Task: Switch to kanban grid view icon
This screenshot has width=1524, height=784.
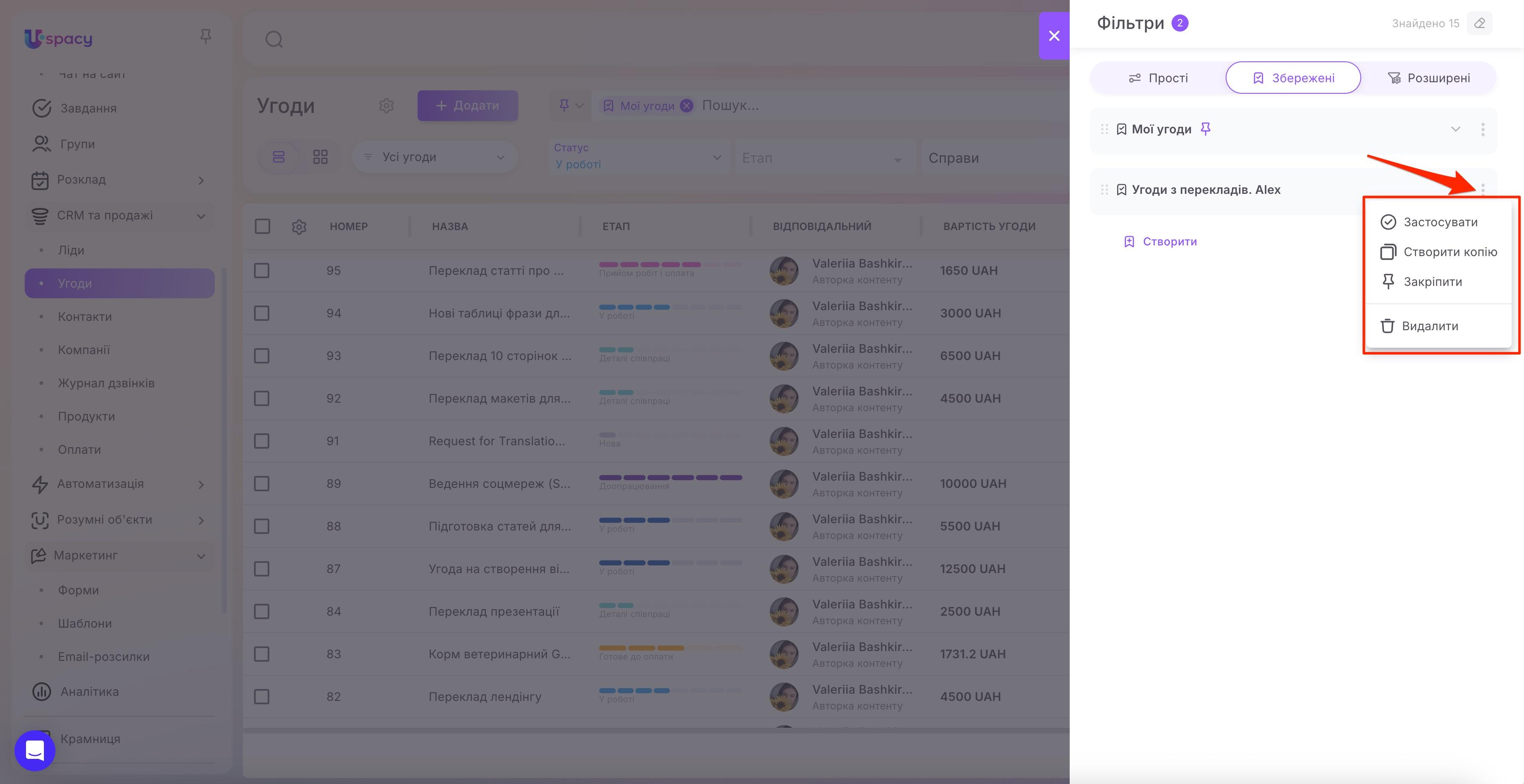Action: tap(320, 157)
